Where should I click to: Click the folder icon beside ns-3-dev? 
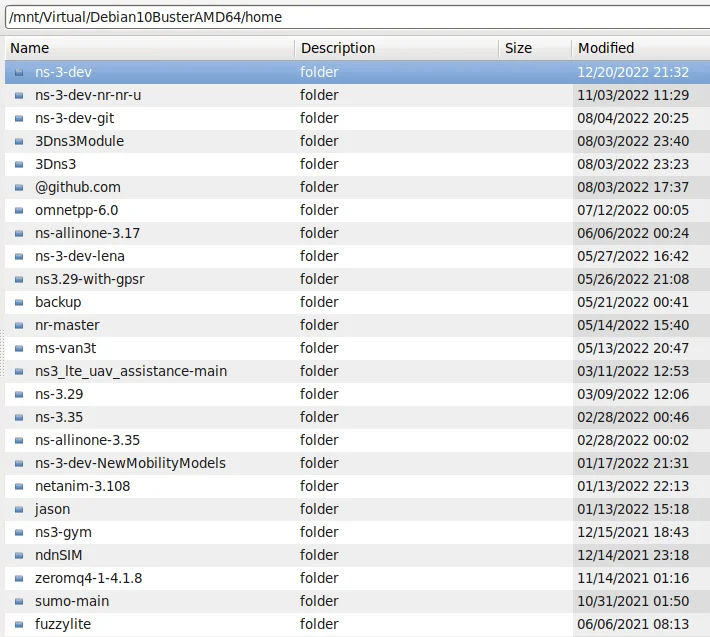pyautogui.click(x=19, y=72)
